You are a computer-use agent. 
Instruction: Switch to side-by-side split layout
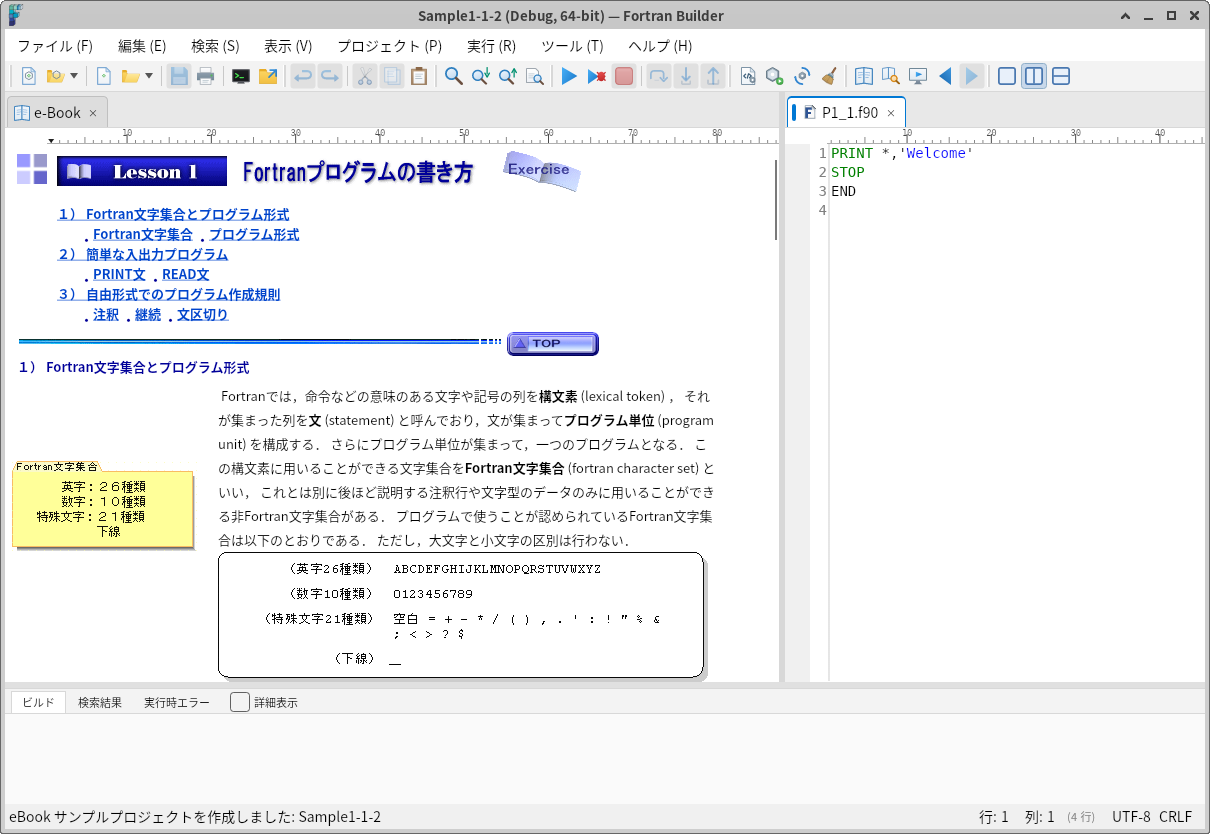[1034, 76]
